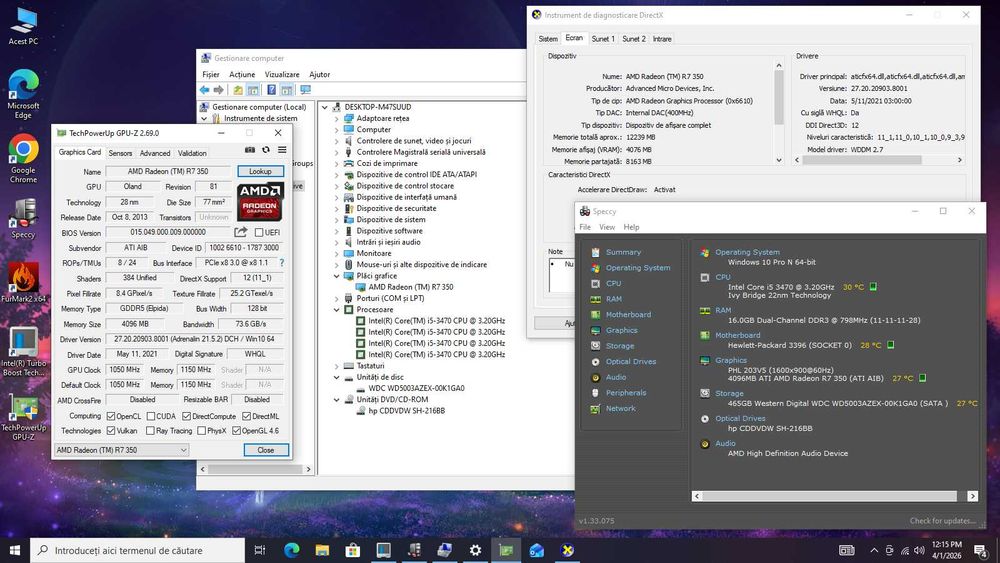Screen dimensions: 1000x563
Task: Open Speccy Storage section
Action: (x=620, y=346)
